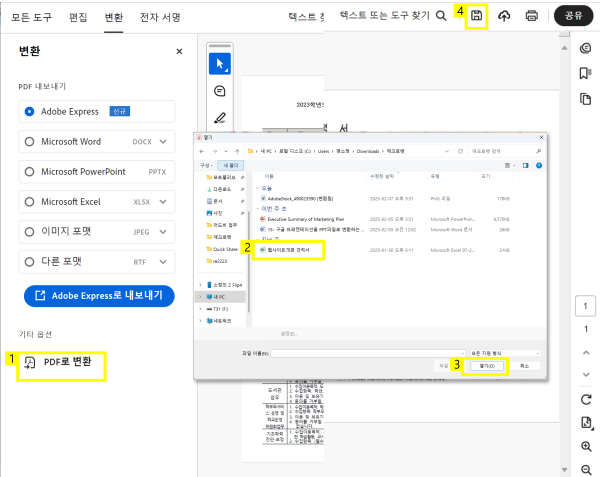Select the Microsoft Excel radio option
Viewport: 600px width, 477px height.
tap(29, 202)
